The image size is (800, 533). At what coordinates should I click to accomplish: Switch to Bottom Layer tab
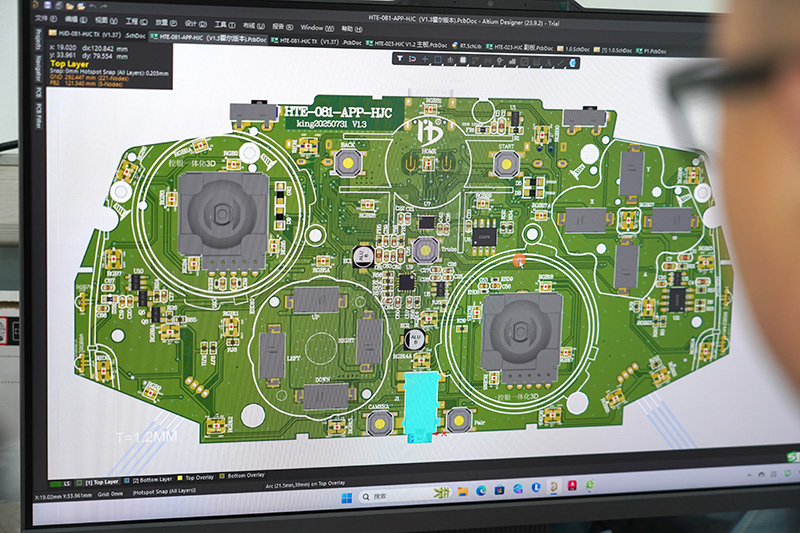pos(153,479)
